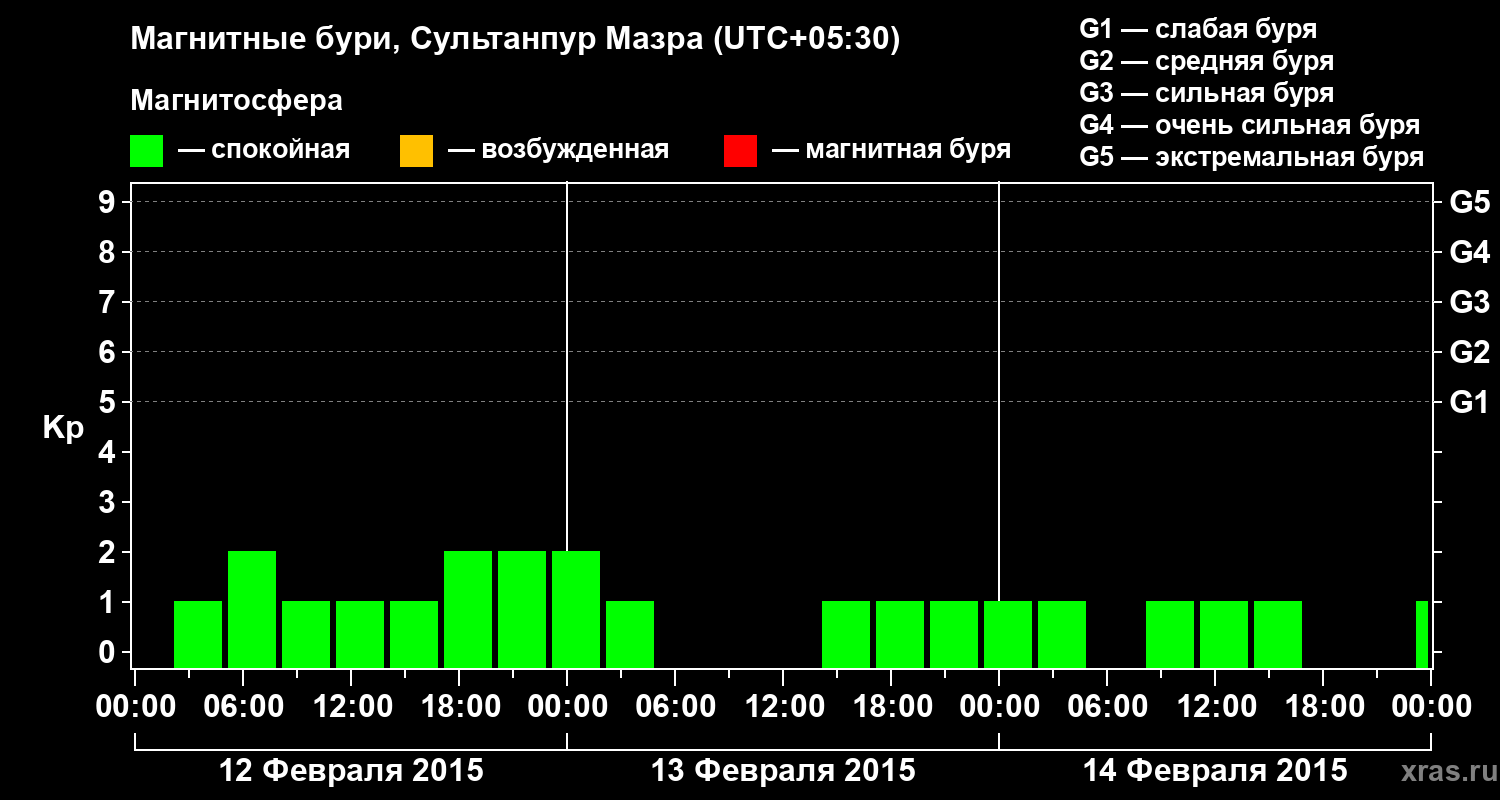Click 'G4 — очень сильная буря' legend line

[1250, 125]
